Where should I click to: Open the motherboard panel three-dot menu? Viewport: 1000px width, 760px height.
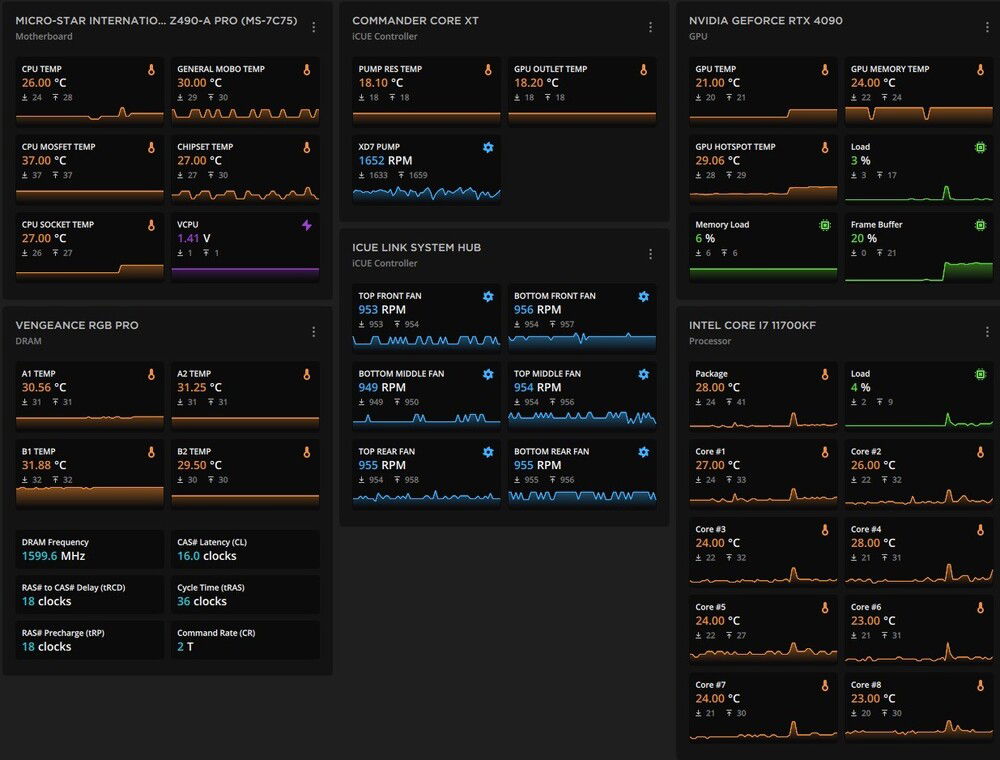click(314, 28)
